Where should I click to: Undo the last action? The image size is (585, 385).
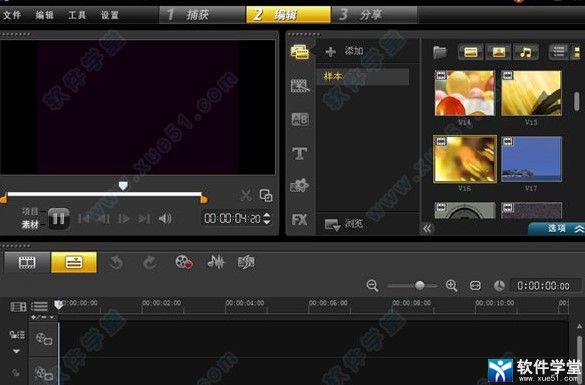click(116, 263)
